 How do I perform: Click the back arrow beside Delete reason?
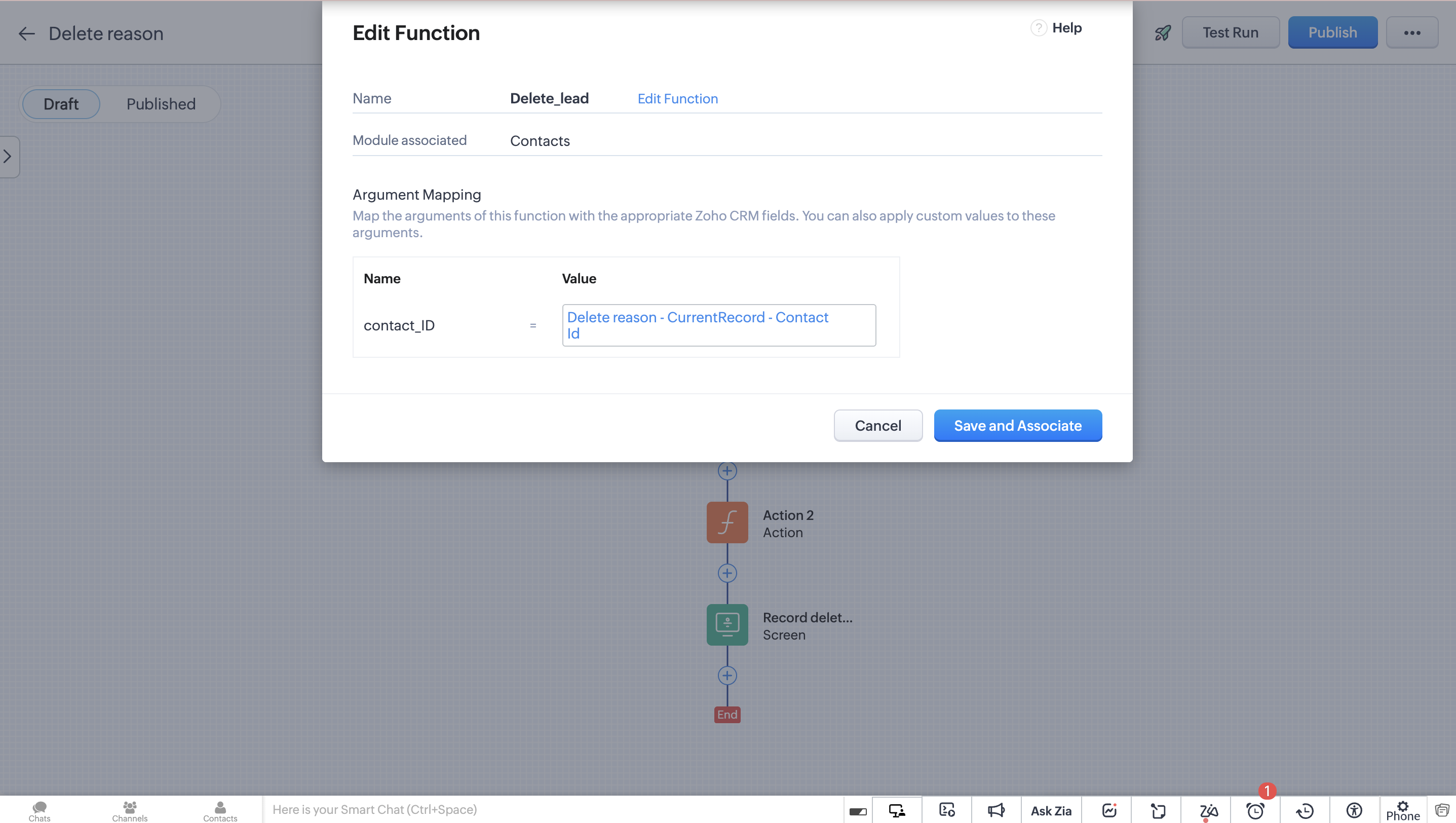coord(26,33)
